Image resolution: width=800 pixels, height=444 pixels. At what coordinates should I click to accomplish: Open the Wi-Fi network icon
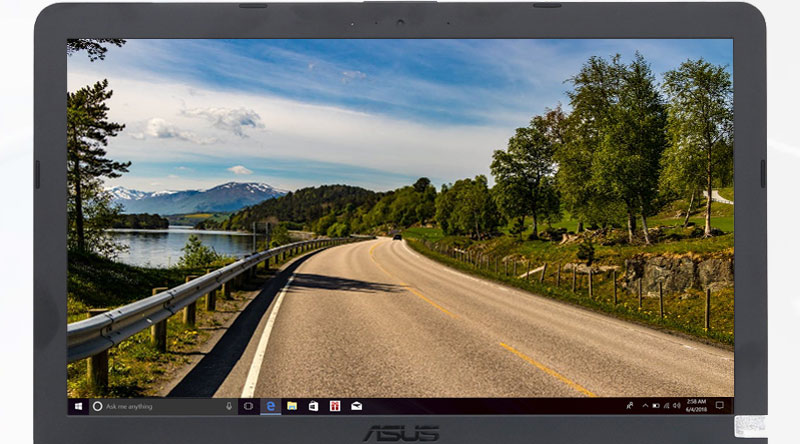pos(666,406)
